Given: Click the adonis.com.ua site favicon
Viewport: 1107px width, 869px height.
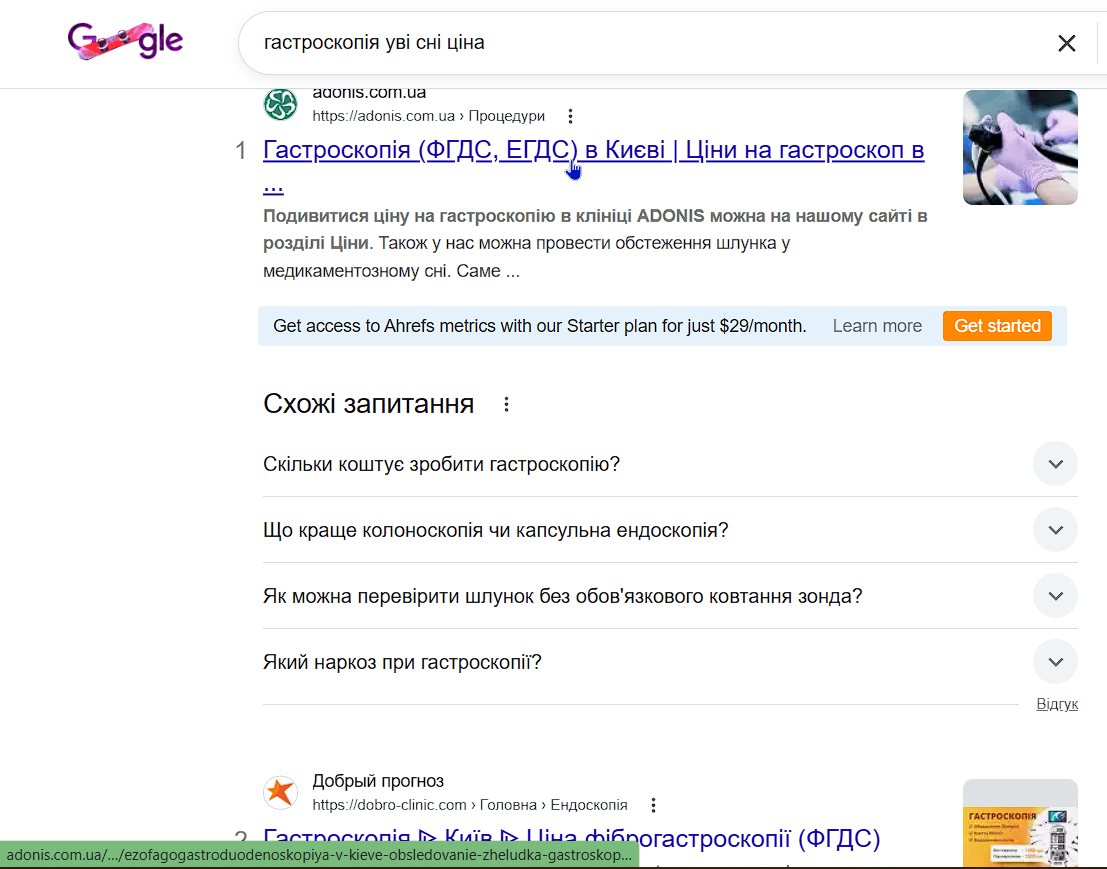Looking at the screenshot, I should 280,104.
